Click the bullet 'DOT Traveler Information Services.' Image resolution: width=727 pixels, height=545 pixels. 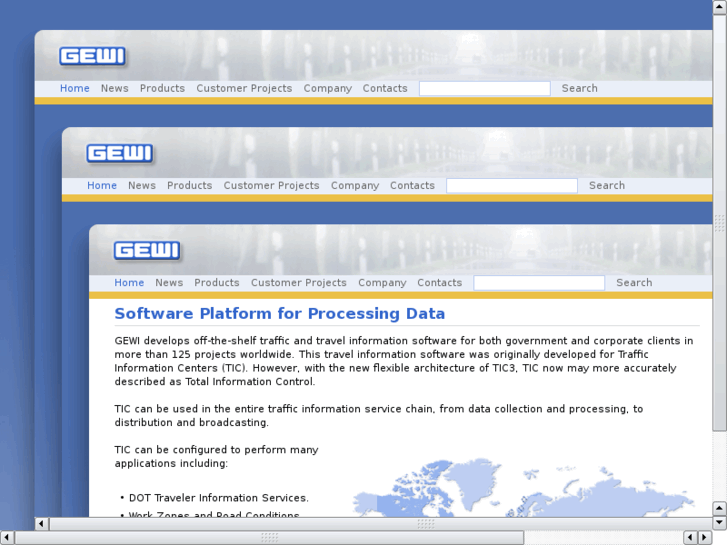pyautogui.click(x=218, y=498)
